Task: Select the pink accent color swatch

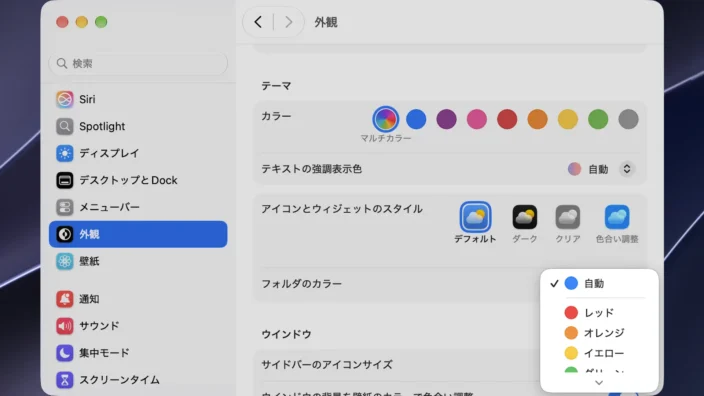Action: click(477, 119)
